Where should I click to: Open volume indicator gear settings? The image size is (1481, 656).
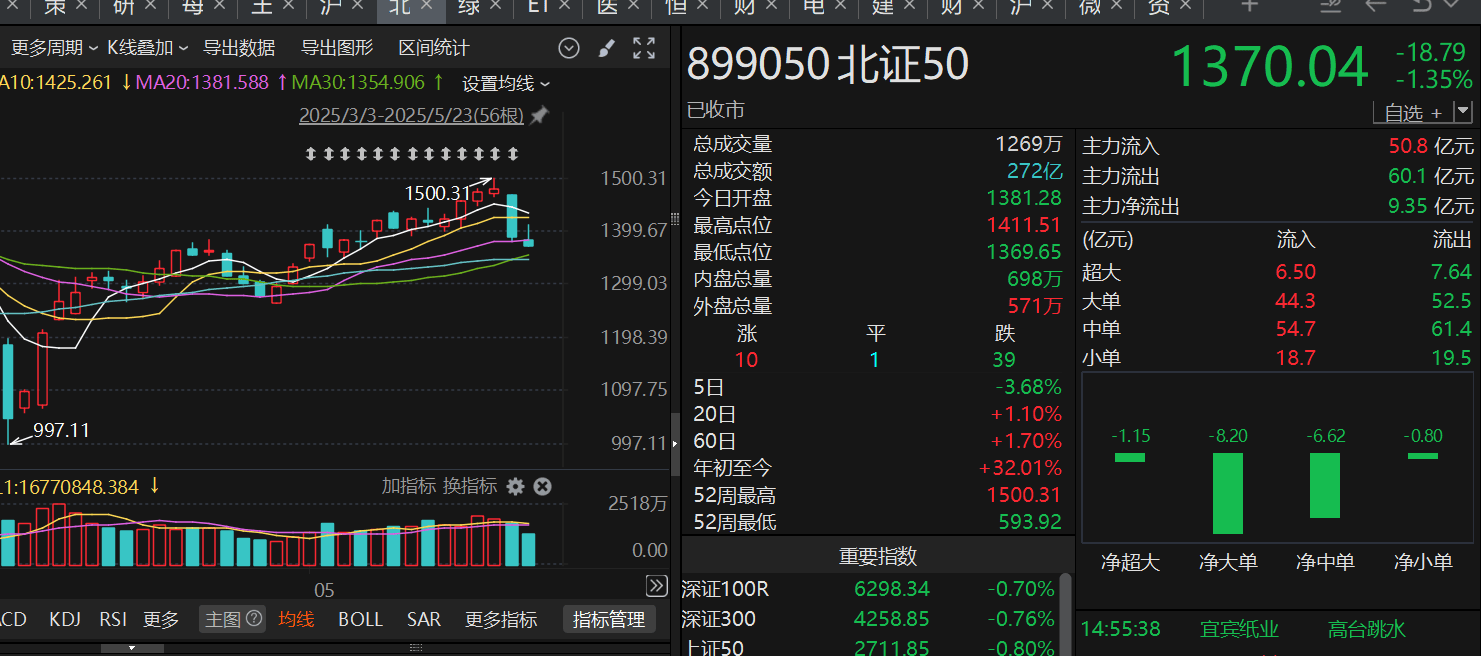(x=515, y=487)
